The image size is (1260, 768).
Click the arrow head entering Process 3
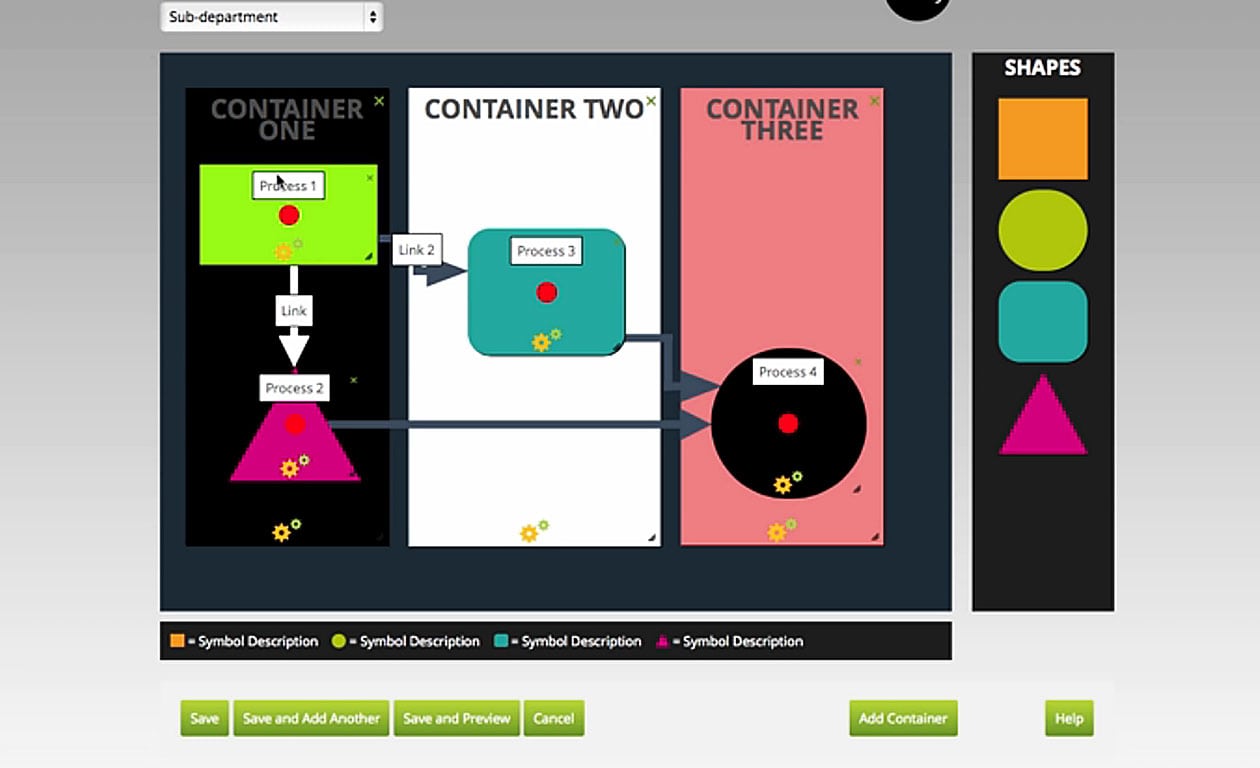tap(446, 272)
